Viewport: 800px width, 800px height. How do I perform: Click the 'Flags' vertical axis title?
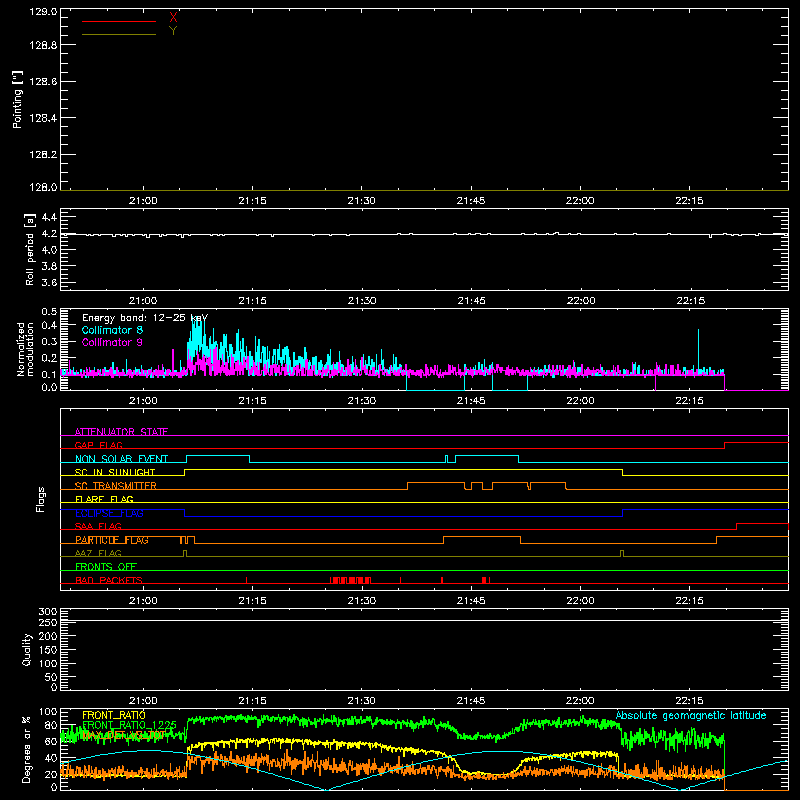[40, 499]
